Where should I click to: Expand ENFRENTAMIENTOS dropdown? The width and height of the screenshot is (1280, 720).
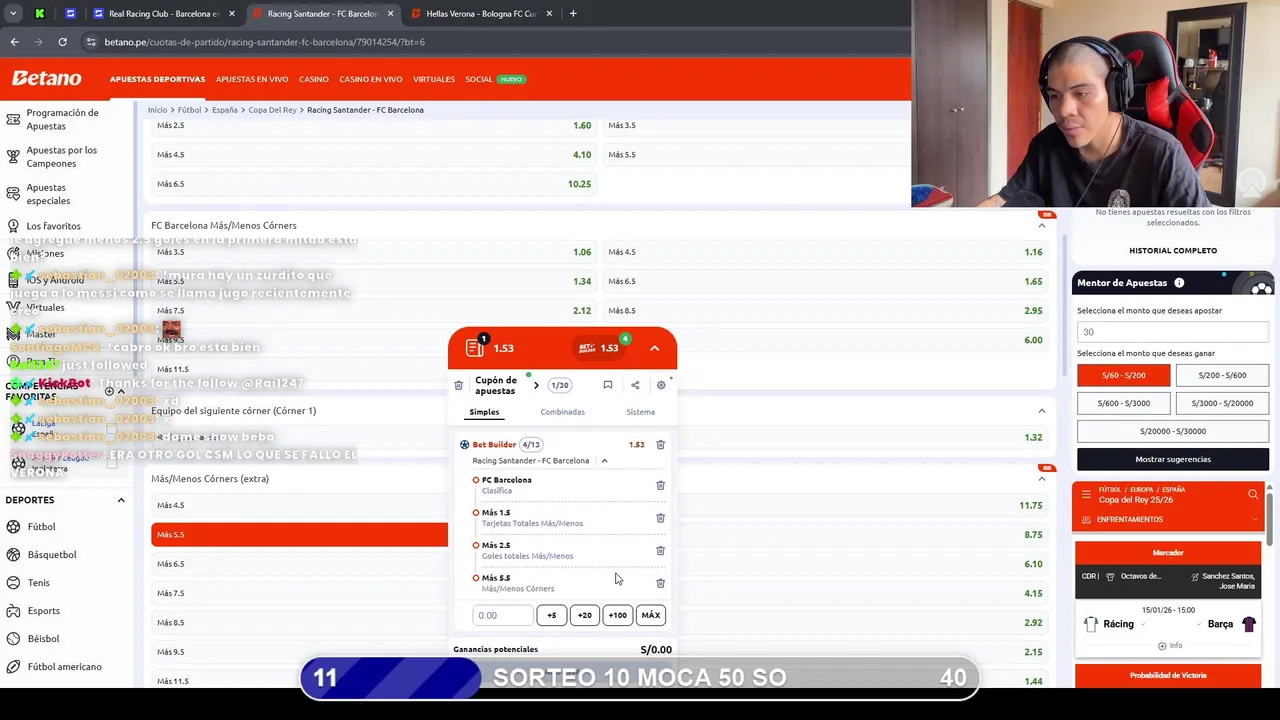click(x=1255, y=520)
